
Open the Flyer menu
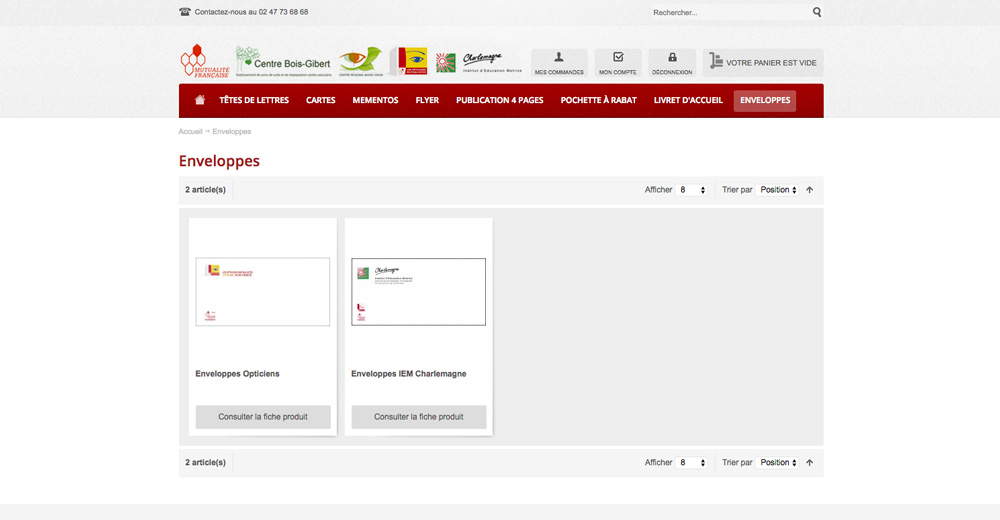(427, 100)
